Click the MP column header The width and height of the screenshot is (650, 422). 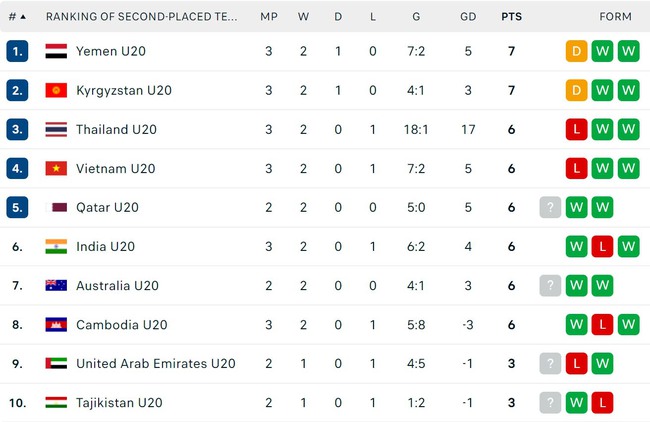pyautogui.click(x=269, y=17)
